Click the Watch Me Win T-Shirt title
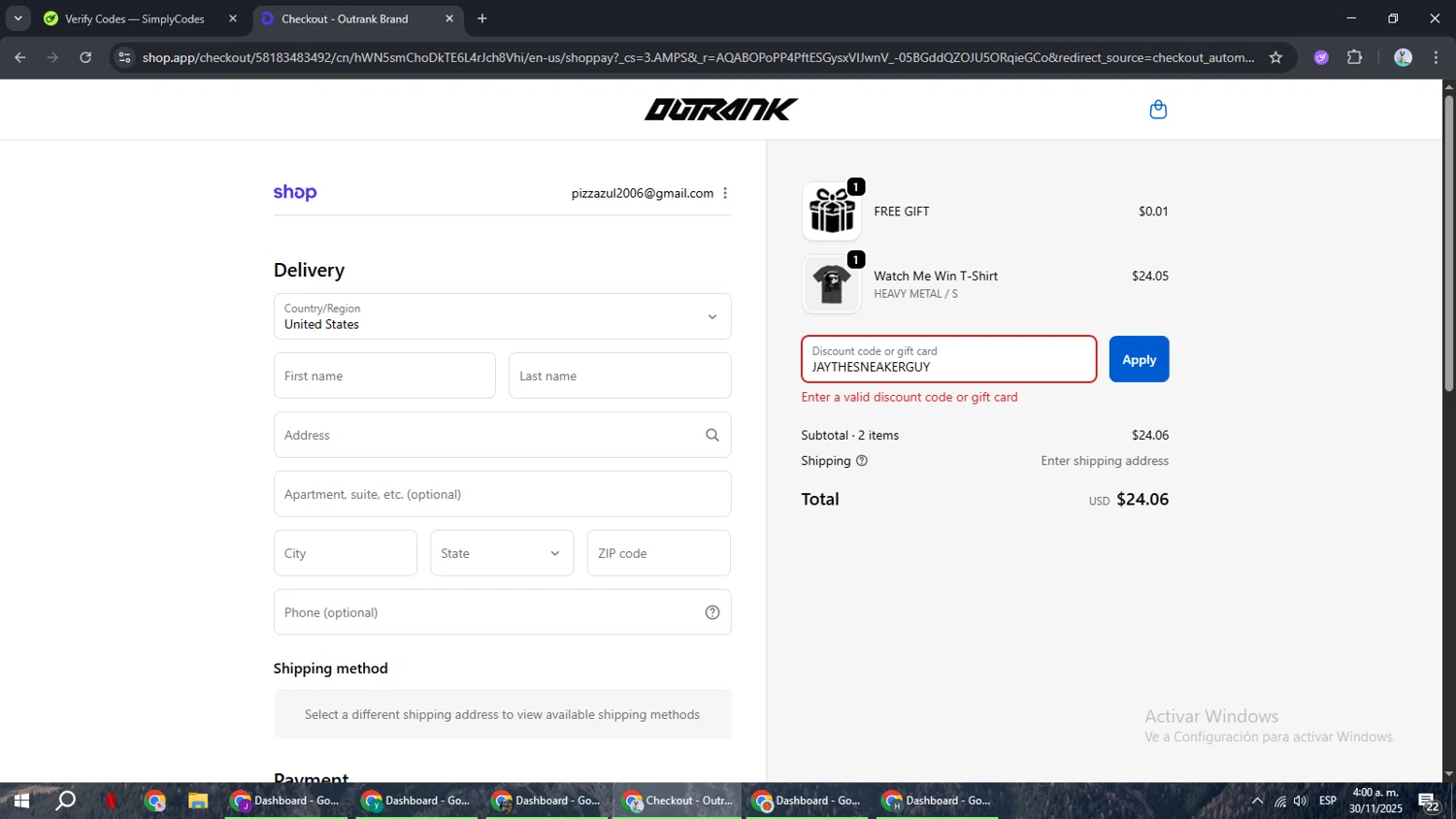This screenshot has height=819, width=1456. pos(936,276)
